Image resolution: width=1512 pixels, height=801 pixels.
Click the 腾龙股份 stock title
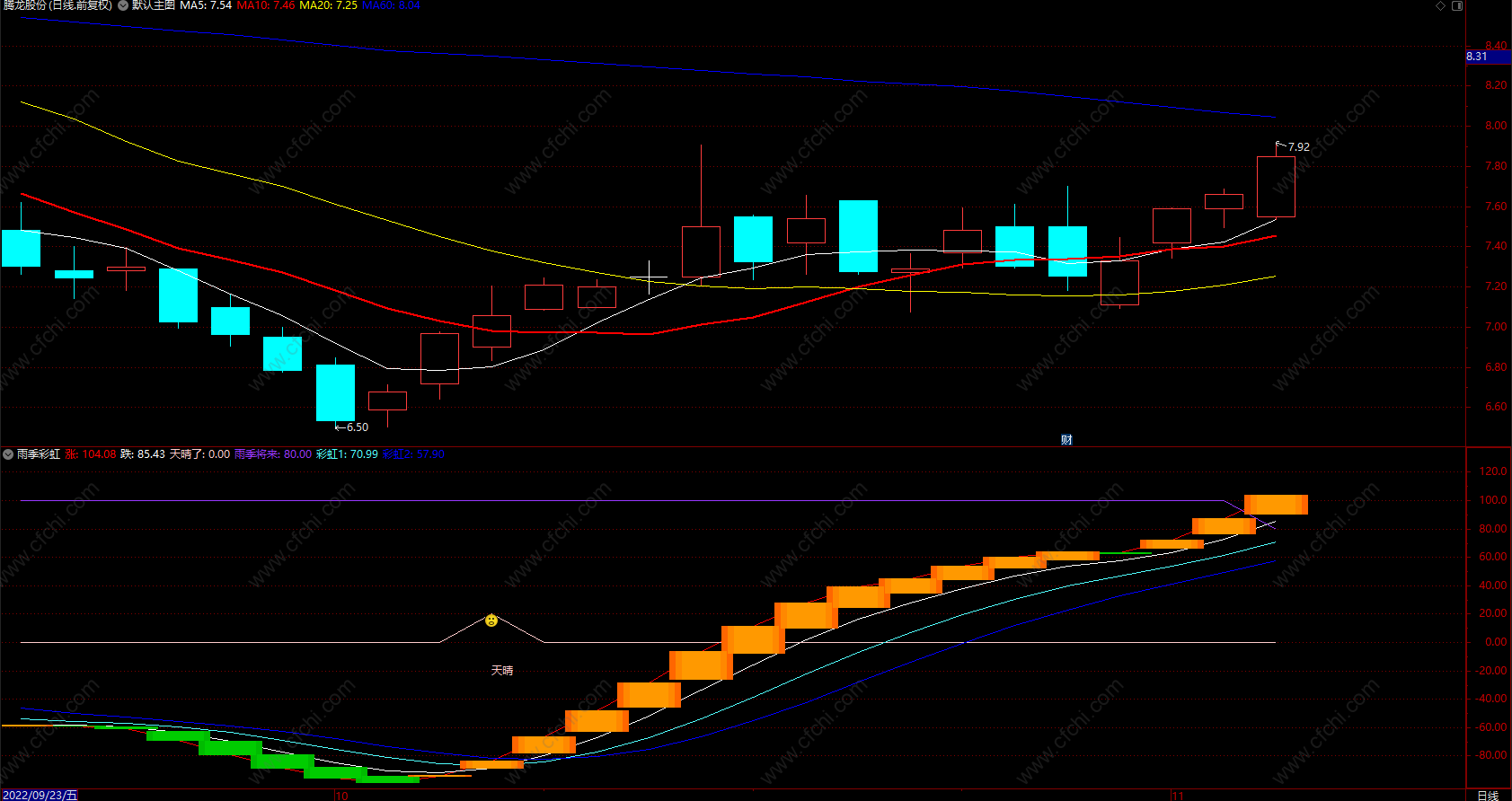click(57, 5)
